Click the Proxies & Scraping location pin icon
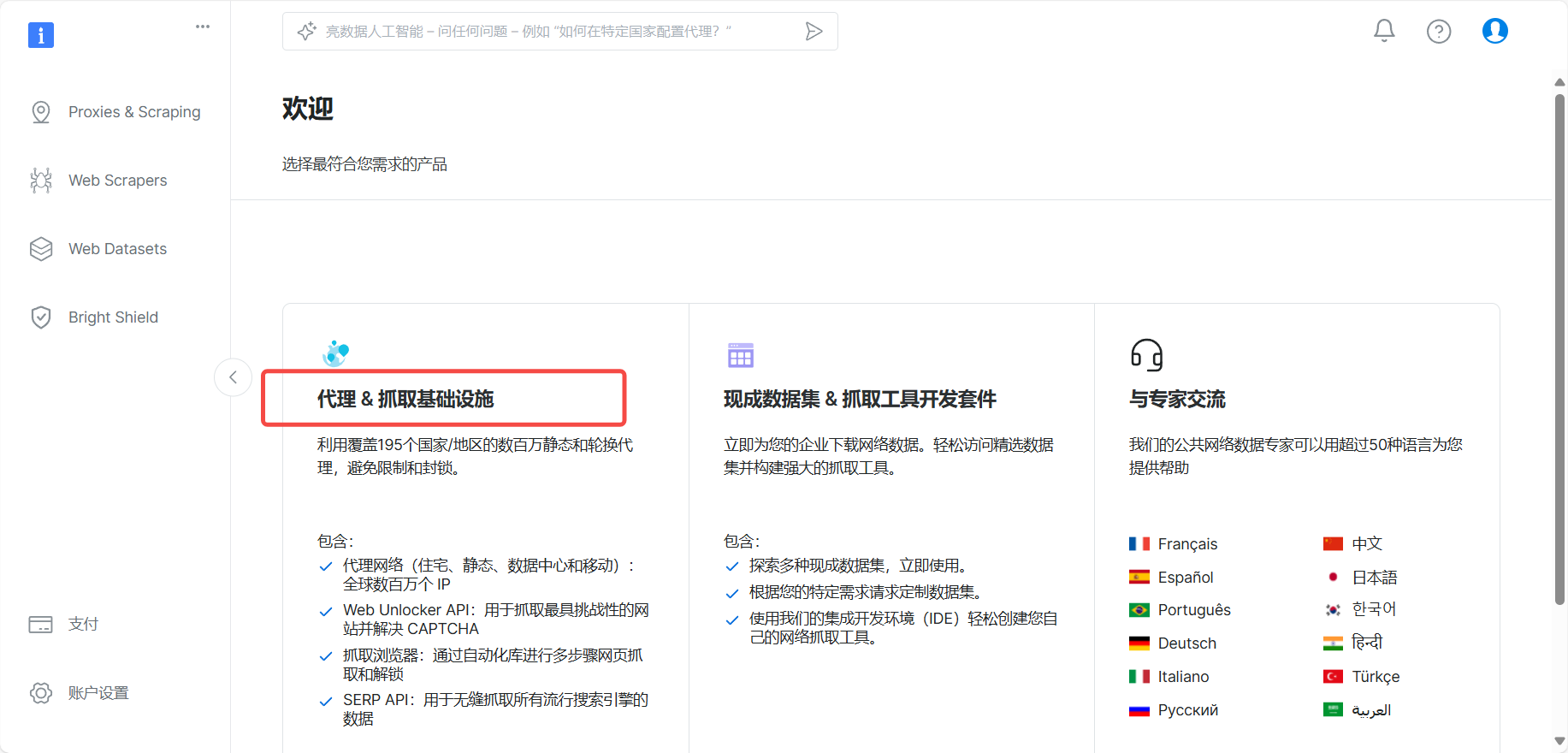Screen dimensions: 1568x753 click(x=41, y=112)
